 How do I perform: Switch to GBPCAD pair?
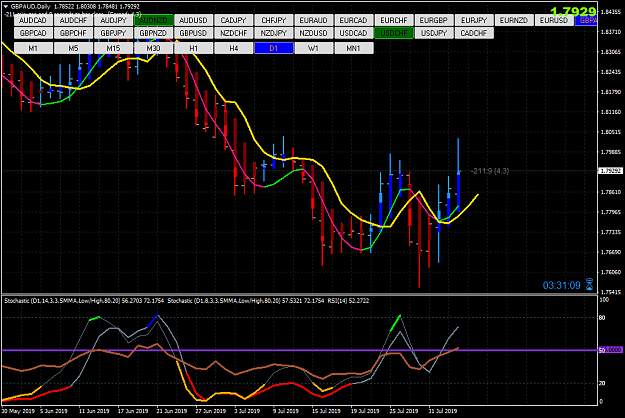(x=33, y=33)
